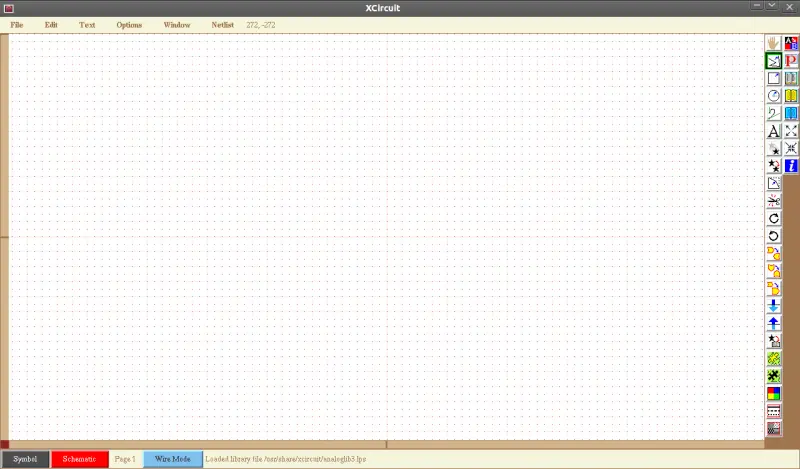Screen dimensions: 800x469
Task: Open the Window menu
Action: [177, 24]
